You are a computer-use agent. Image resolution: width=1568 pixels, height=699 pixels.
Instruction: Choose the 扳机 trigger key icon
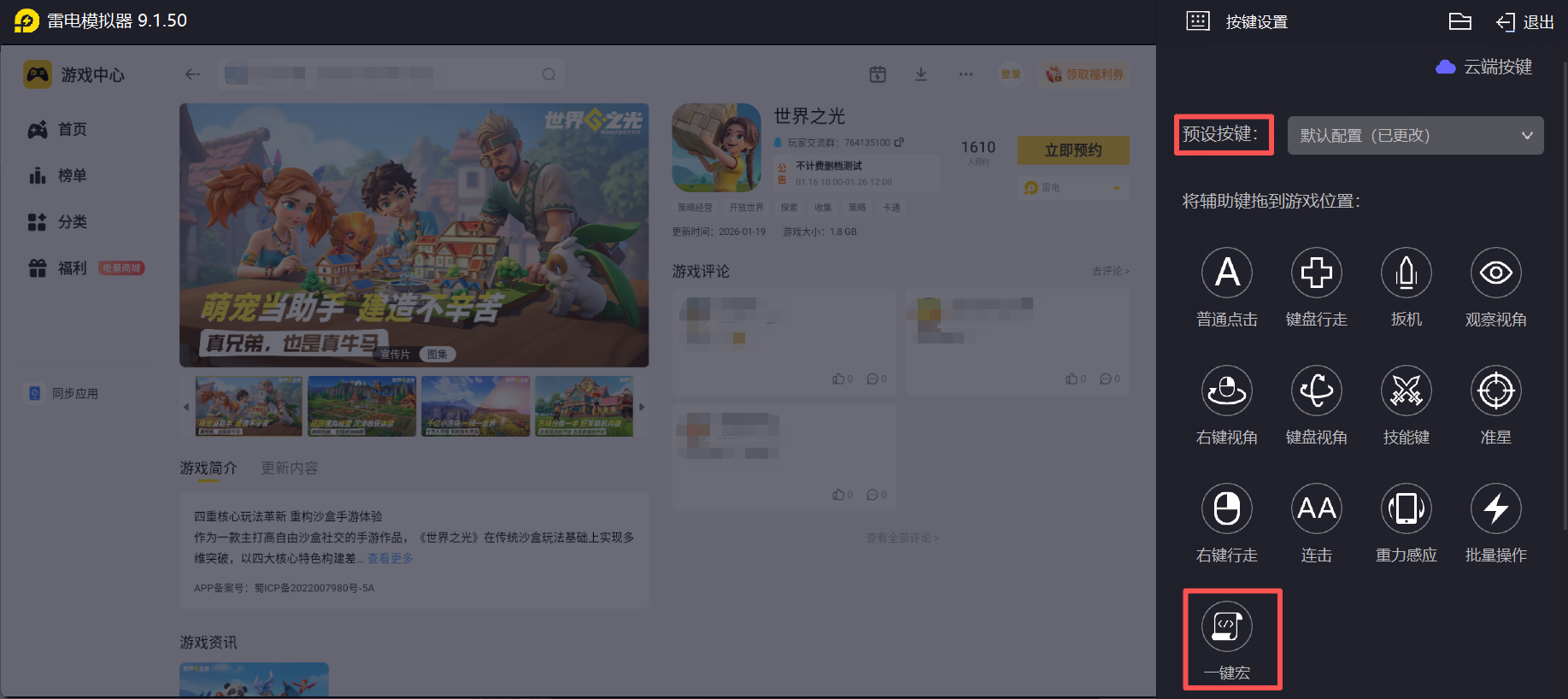coord(1407,273)
